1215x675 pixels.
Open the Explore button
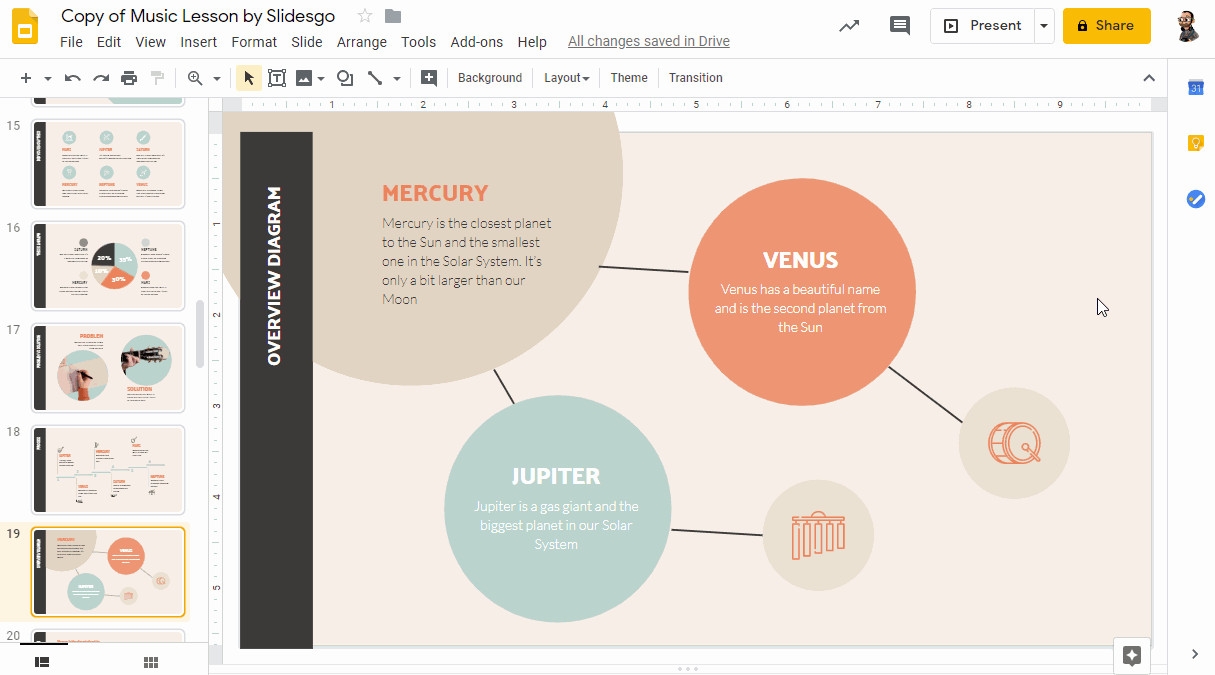(1132, 656)
